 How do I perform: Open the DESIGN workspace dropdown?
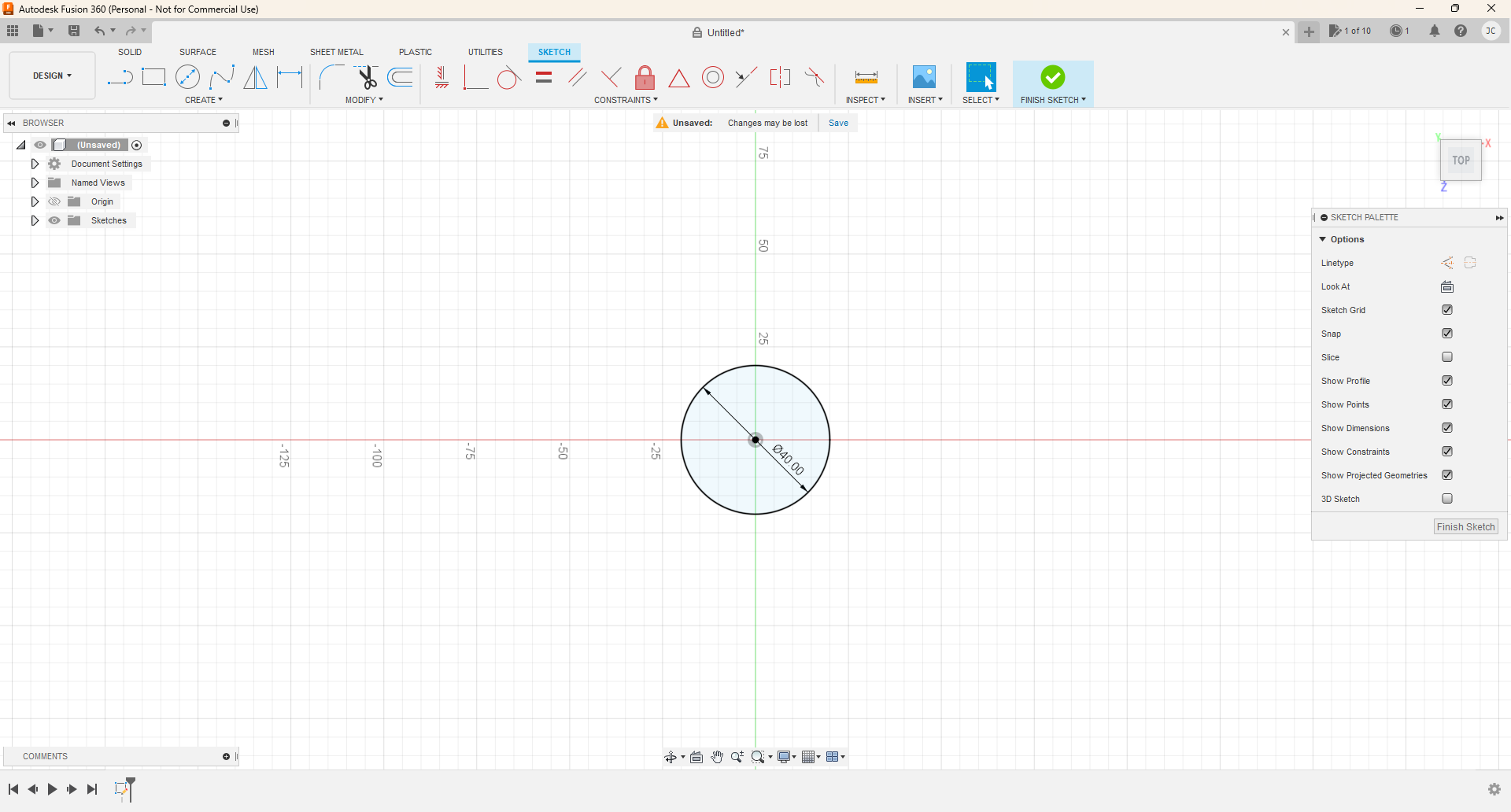tap(52, 76)
